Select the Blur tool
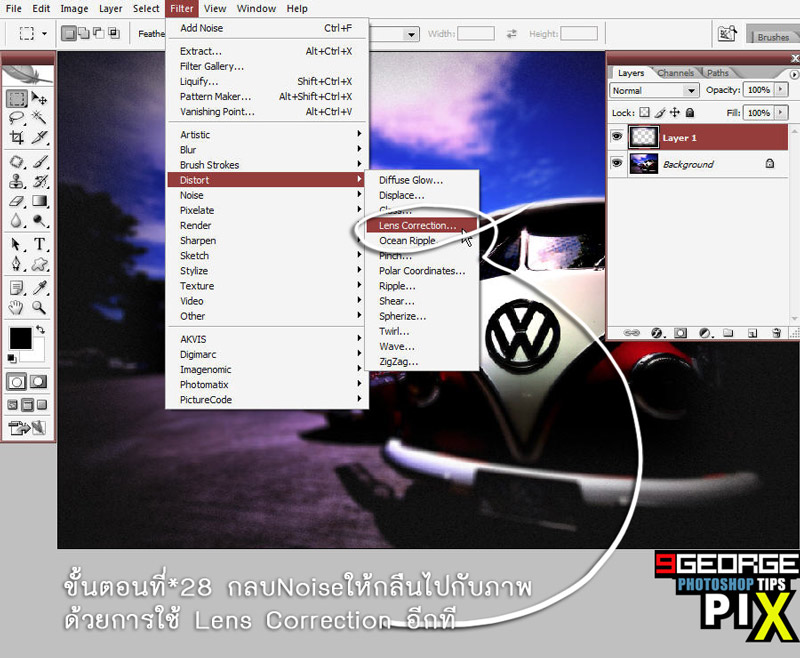The image size is (800, 658). 17,220
